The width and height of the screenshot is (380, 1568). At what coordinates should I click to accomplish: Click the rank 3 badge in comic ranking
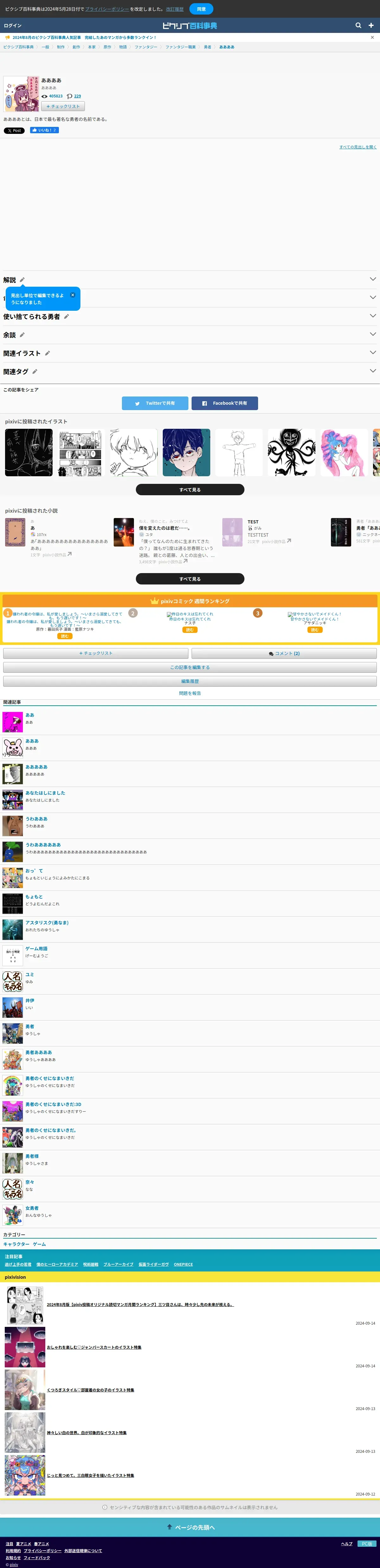coord(257,613)
